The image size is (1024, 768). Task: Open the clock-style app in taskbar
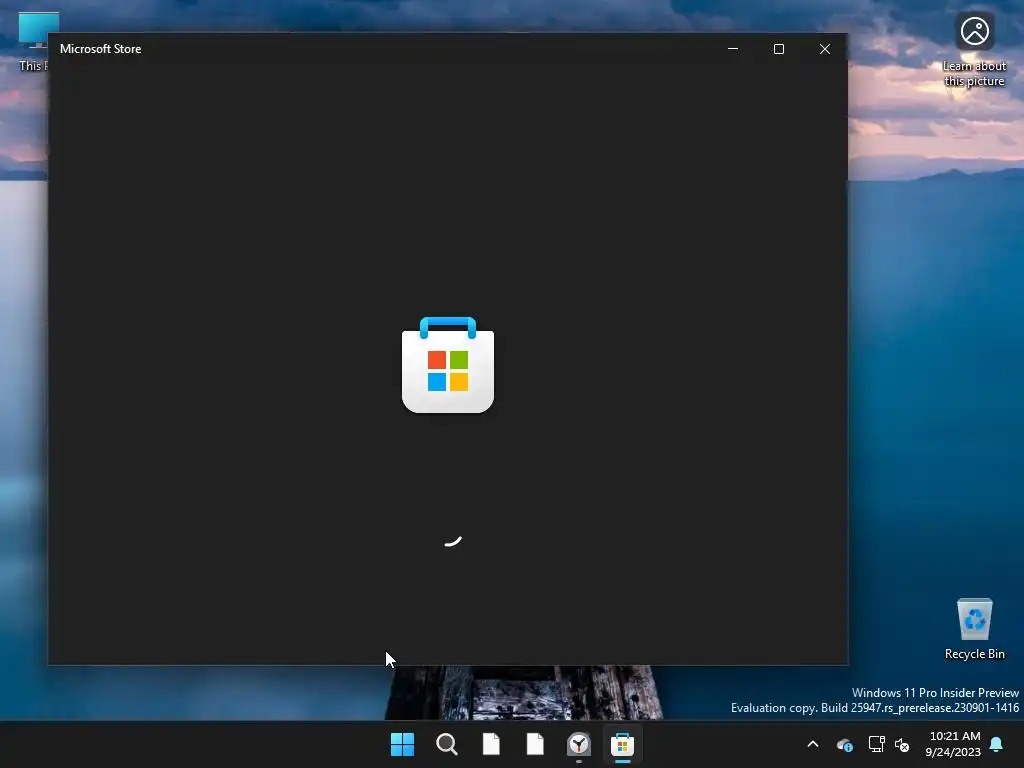(579, 744)
